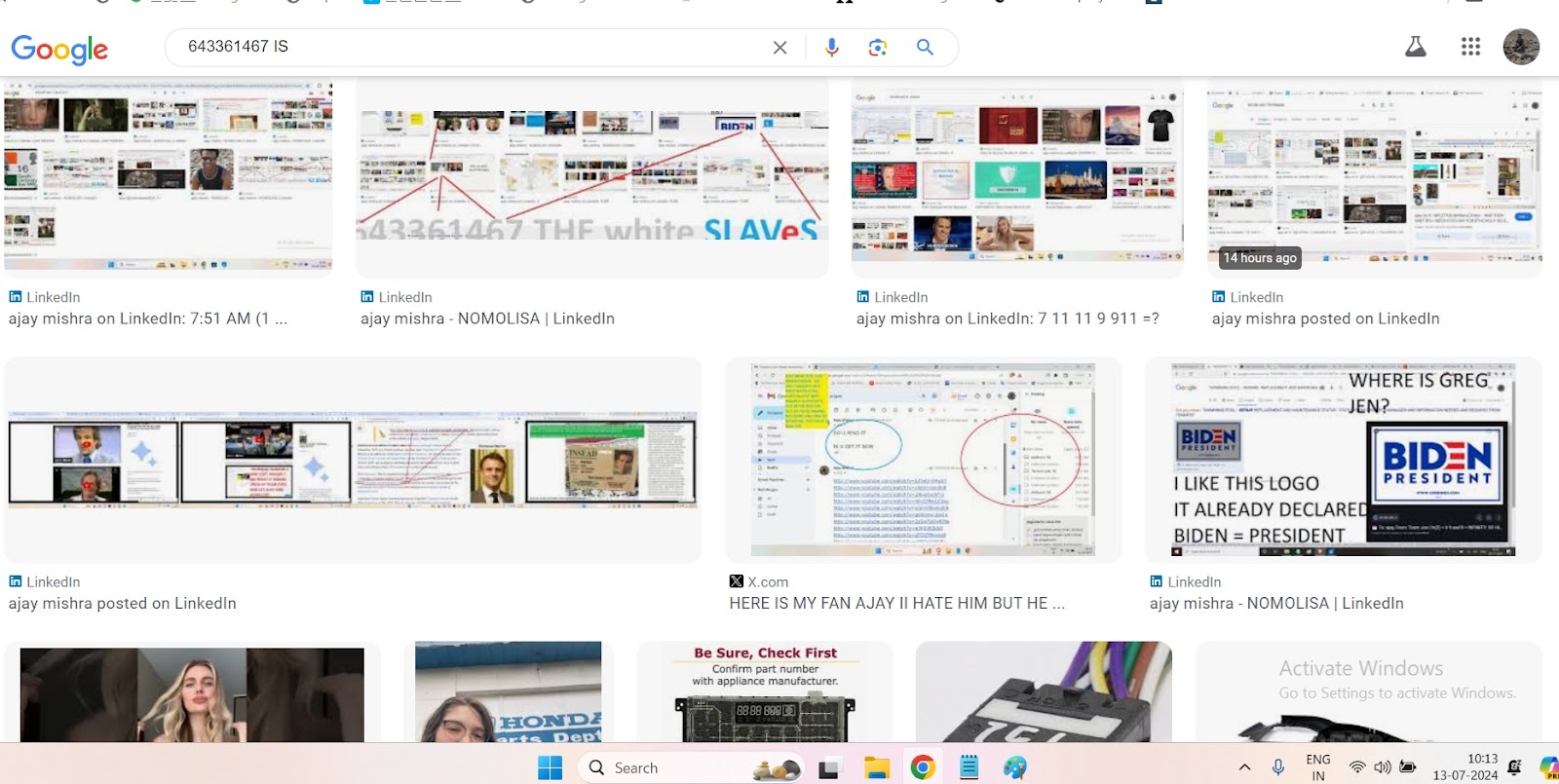Image resolution: width=1559 pixels, height=784 pixels.
Task: Open the ENG IN language switcher
Action: [x=1318, y=767]
